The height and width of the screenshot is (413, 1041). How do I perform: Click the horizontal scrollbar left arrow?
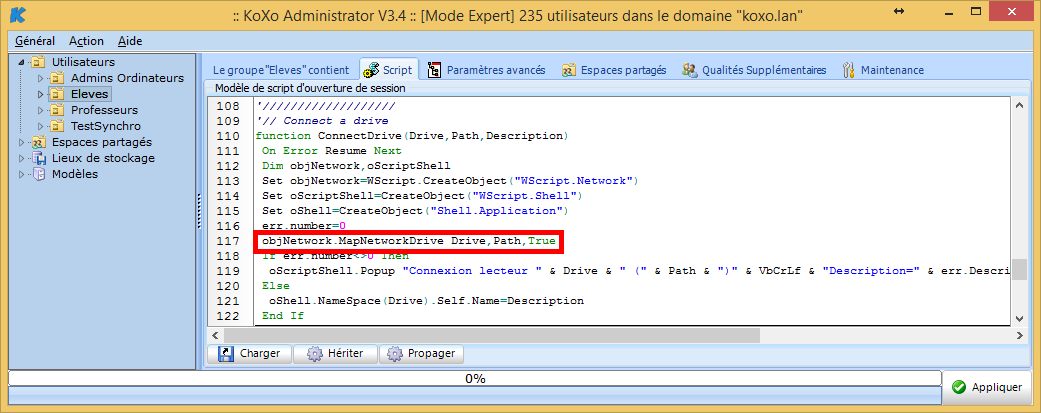pos(215,335)
